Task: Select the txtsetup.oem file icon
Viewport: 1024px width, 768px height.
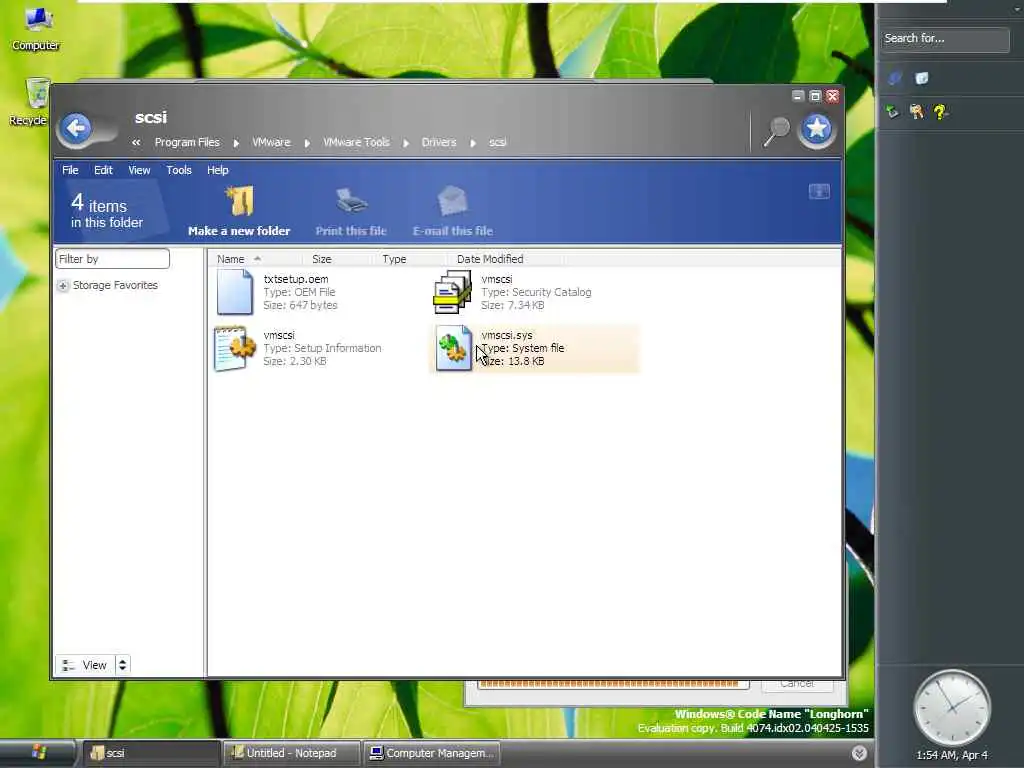Action: [234, 292]
